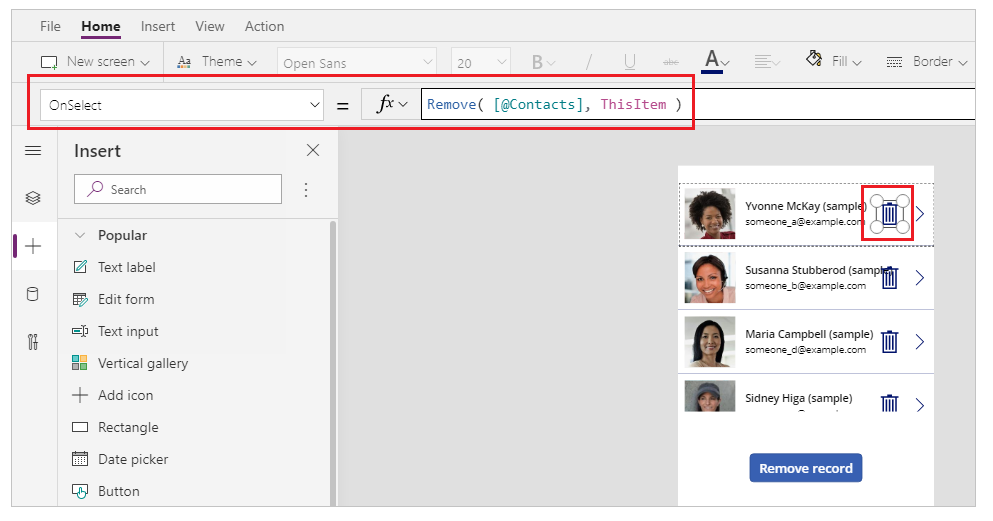Click the Remove record button
The image size is (993, 521).
tap(806, 468)
